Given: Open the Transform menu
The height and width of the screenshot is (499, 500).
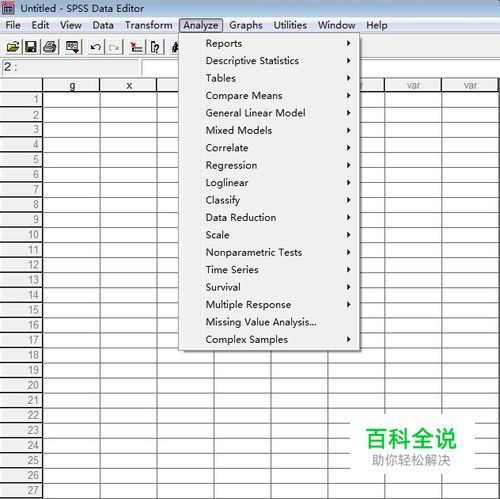Looking at the screenshot, I should 149,25.
